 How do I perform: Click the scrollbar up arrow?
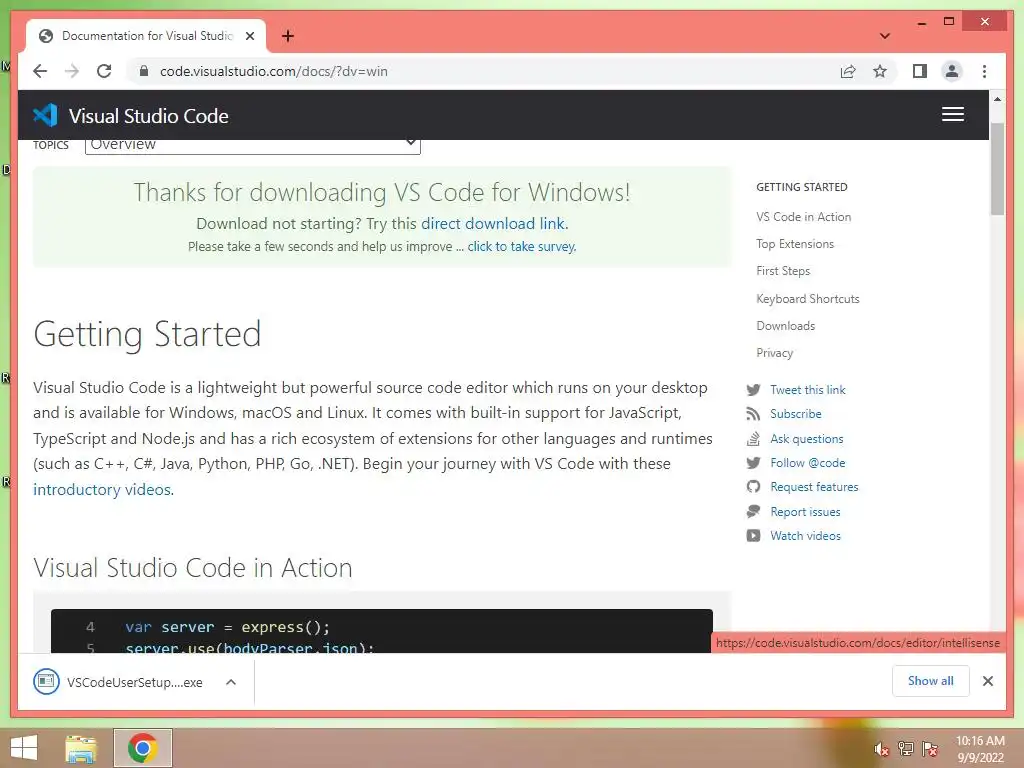[997, 99]
